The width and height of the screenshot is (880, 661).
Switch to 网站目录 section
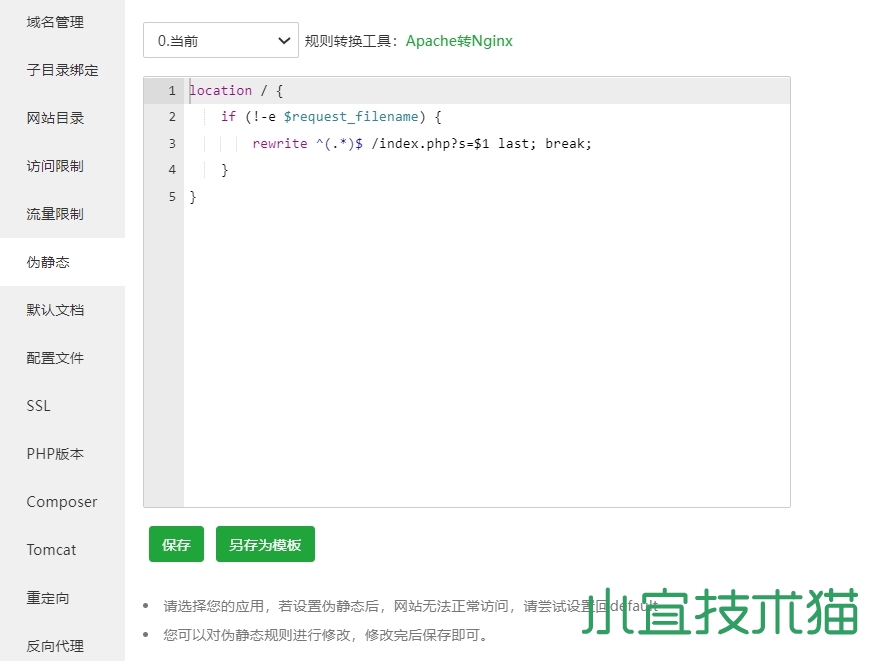(55, 118)
